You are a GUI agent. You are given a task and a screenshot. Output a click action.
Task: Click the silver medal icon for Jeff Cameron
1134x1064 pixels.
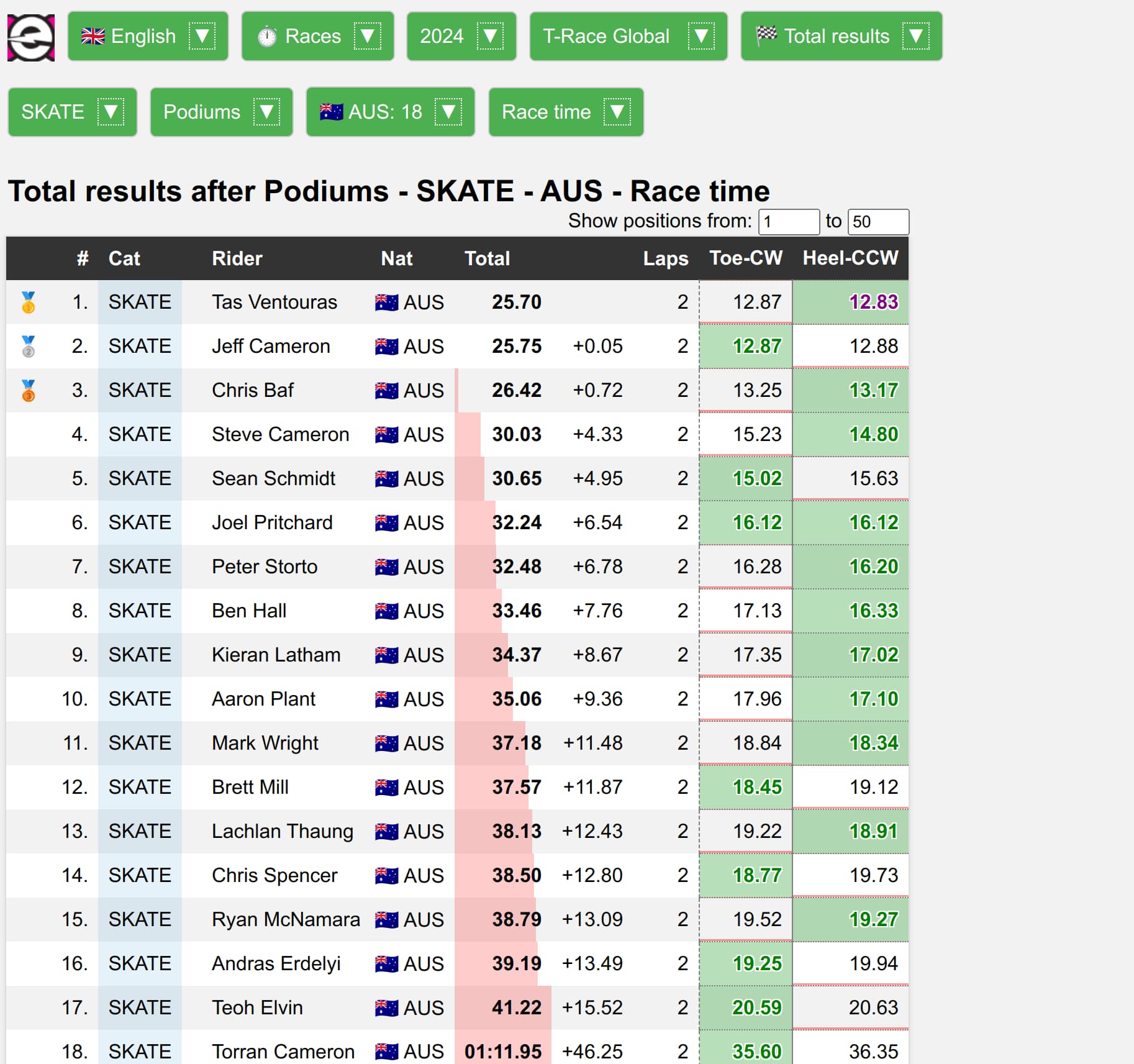[29, 347]
